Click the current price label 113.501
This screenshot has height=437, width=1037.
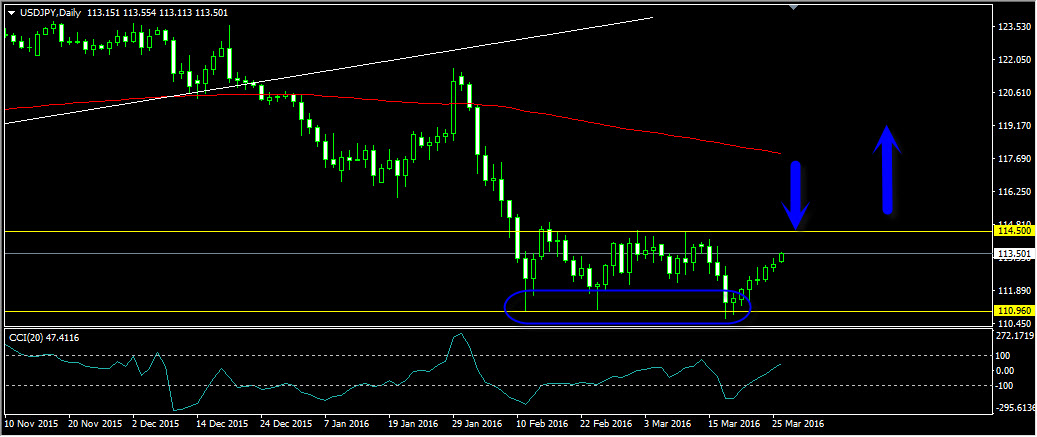[x=1013, y=253]
